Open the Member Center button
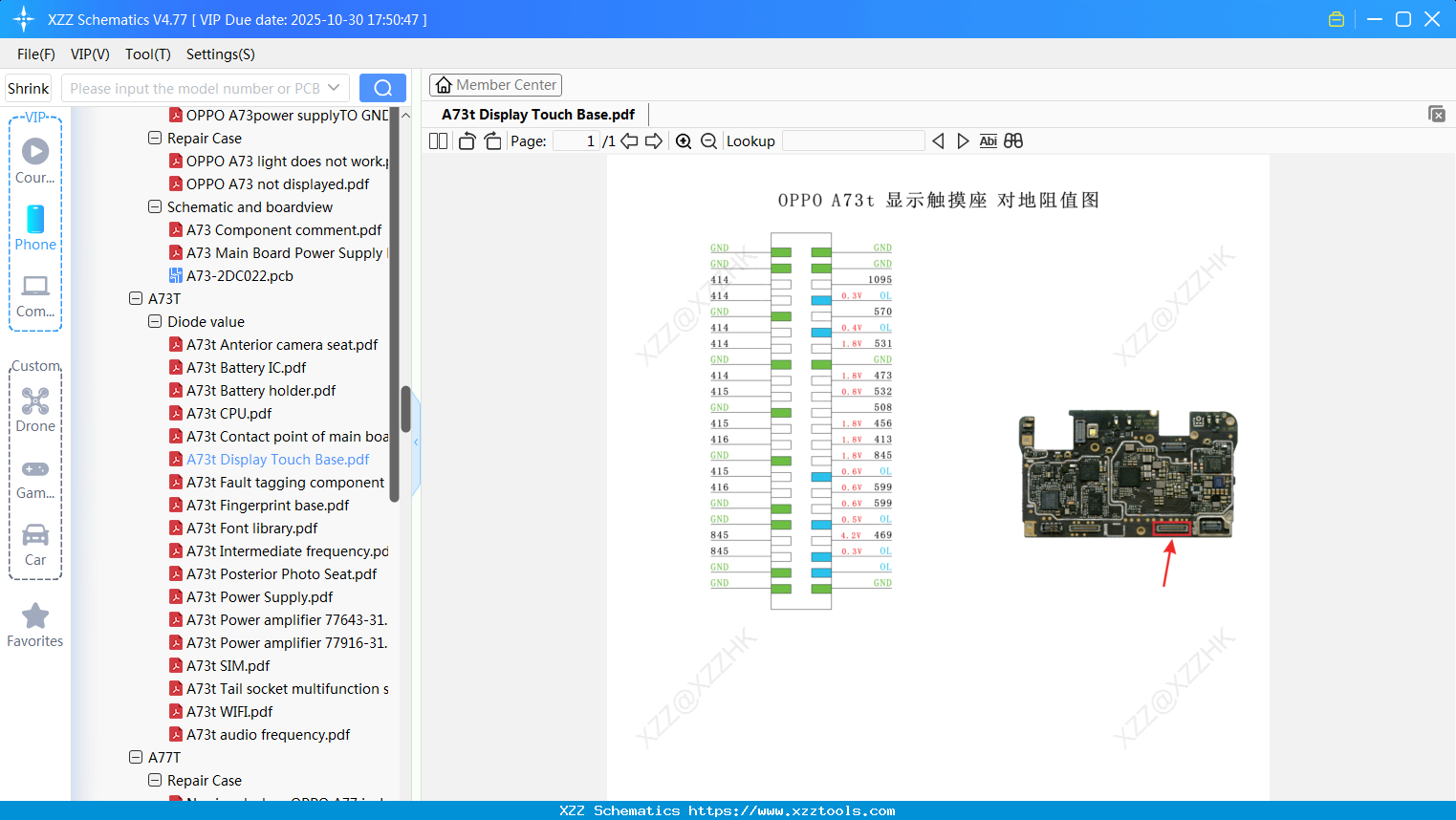The width and height of the screenshot is (1456, 820). pyautogui.click(x=495, y=85)
